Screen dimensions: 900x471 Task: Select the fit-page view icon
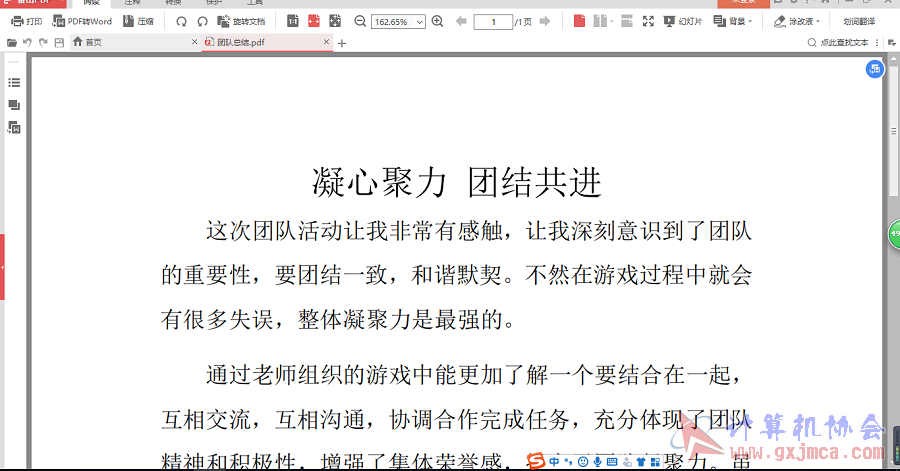point(335,21)
